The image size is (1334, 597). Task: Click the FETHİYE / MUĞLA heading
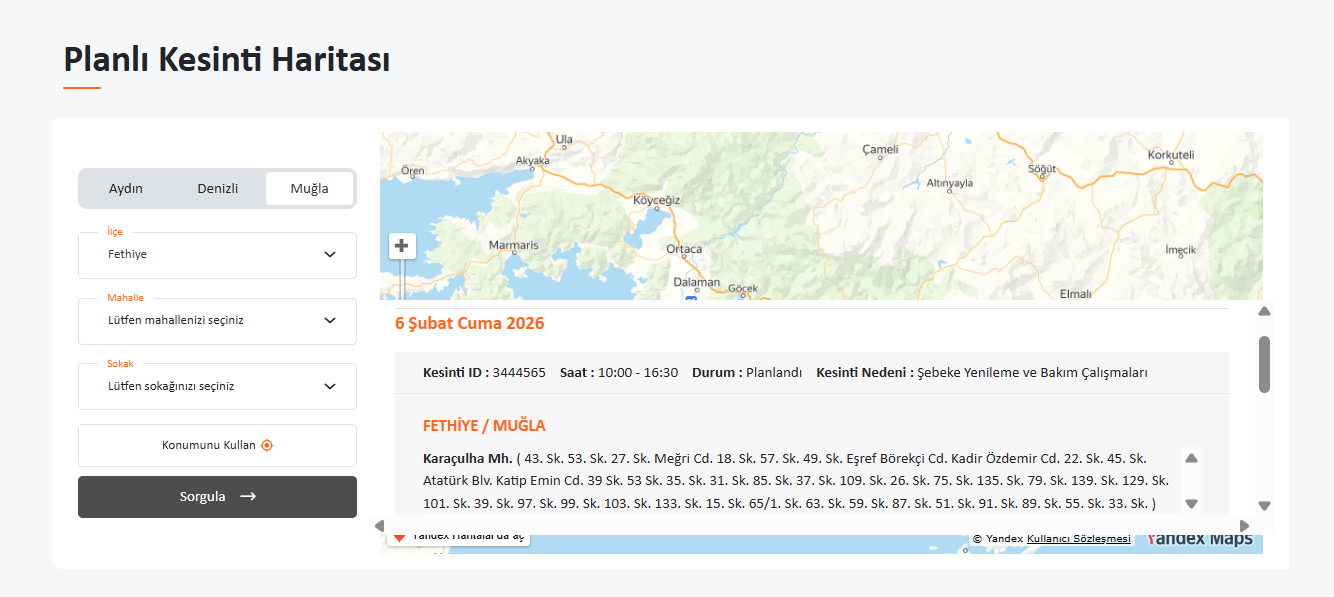click(484, 426)
